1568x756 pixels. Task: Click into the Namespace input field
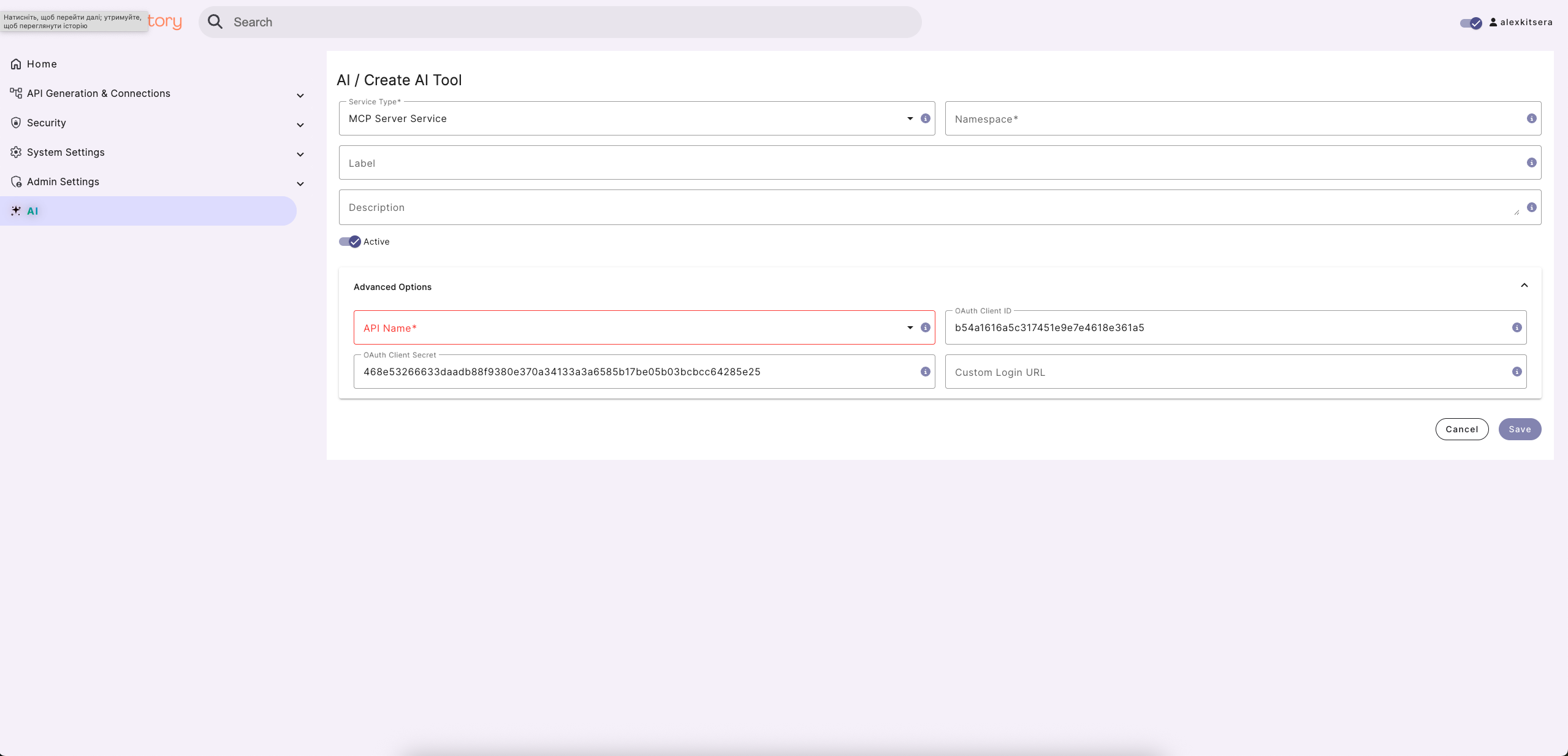pyautogui.click(x=1232, y=119)
